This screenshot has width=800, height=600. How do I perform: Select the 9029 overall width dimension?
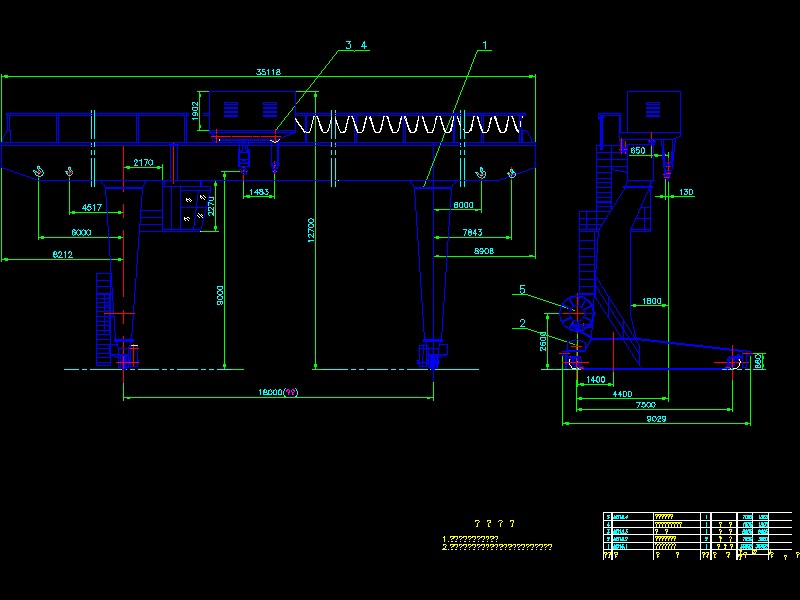point(656,419)
